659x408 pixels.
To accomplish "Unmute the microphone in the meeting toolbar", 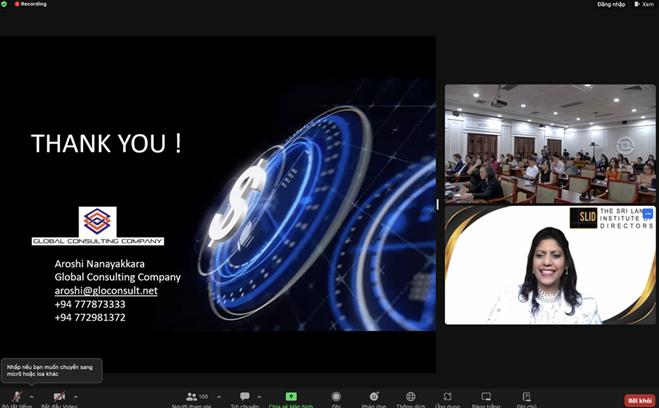I will tap(16, 397).
